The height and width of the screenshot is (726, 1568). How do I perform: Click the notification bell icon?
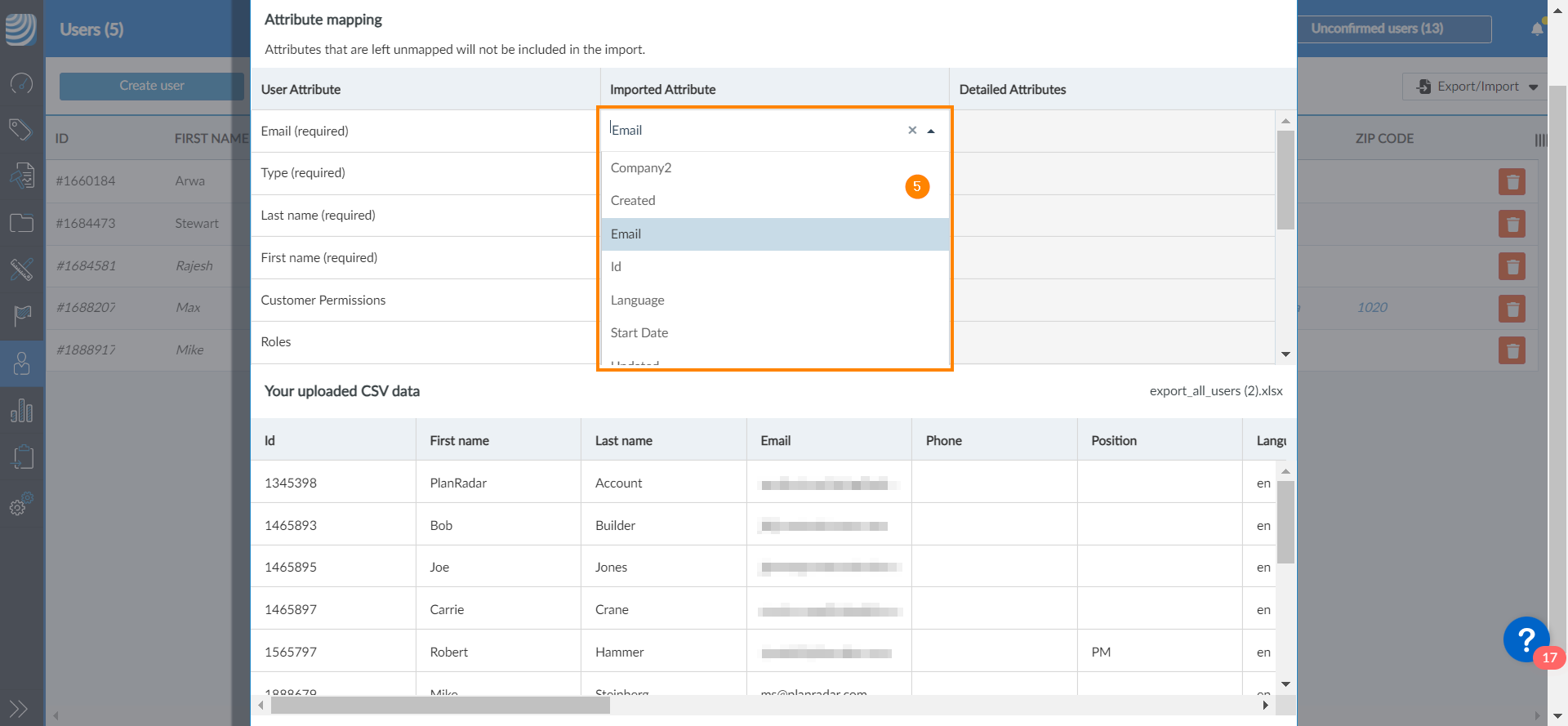tap(1537, 29)
